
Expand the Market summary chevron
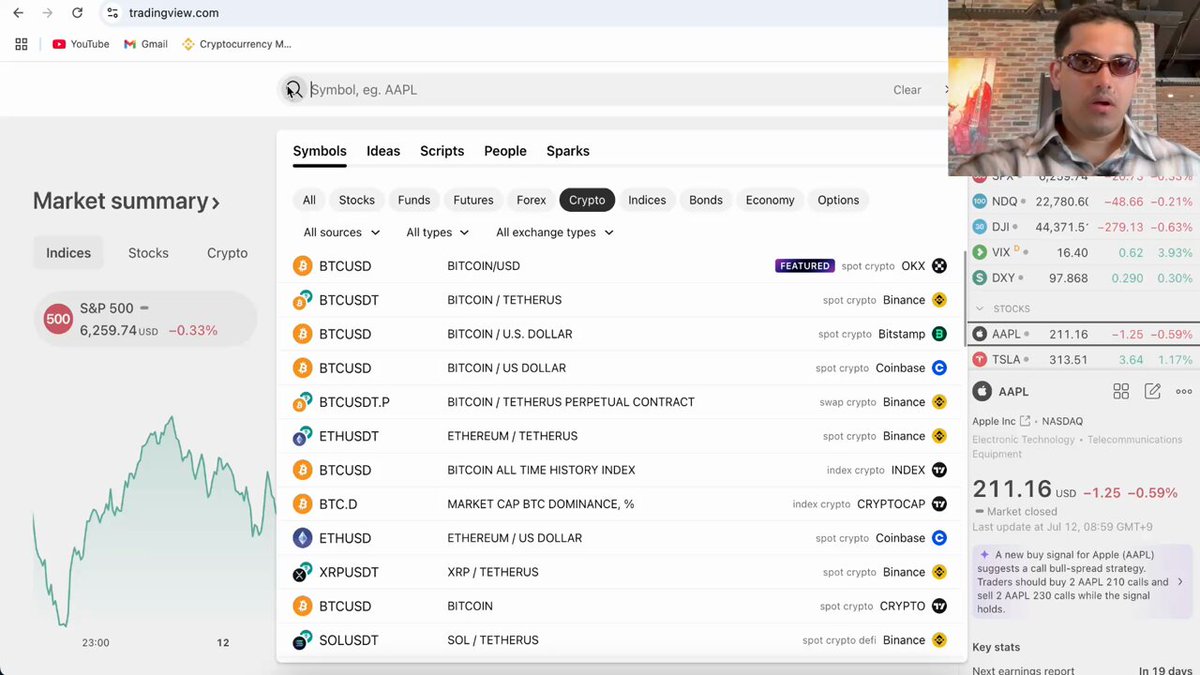coord(215,202)
